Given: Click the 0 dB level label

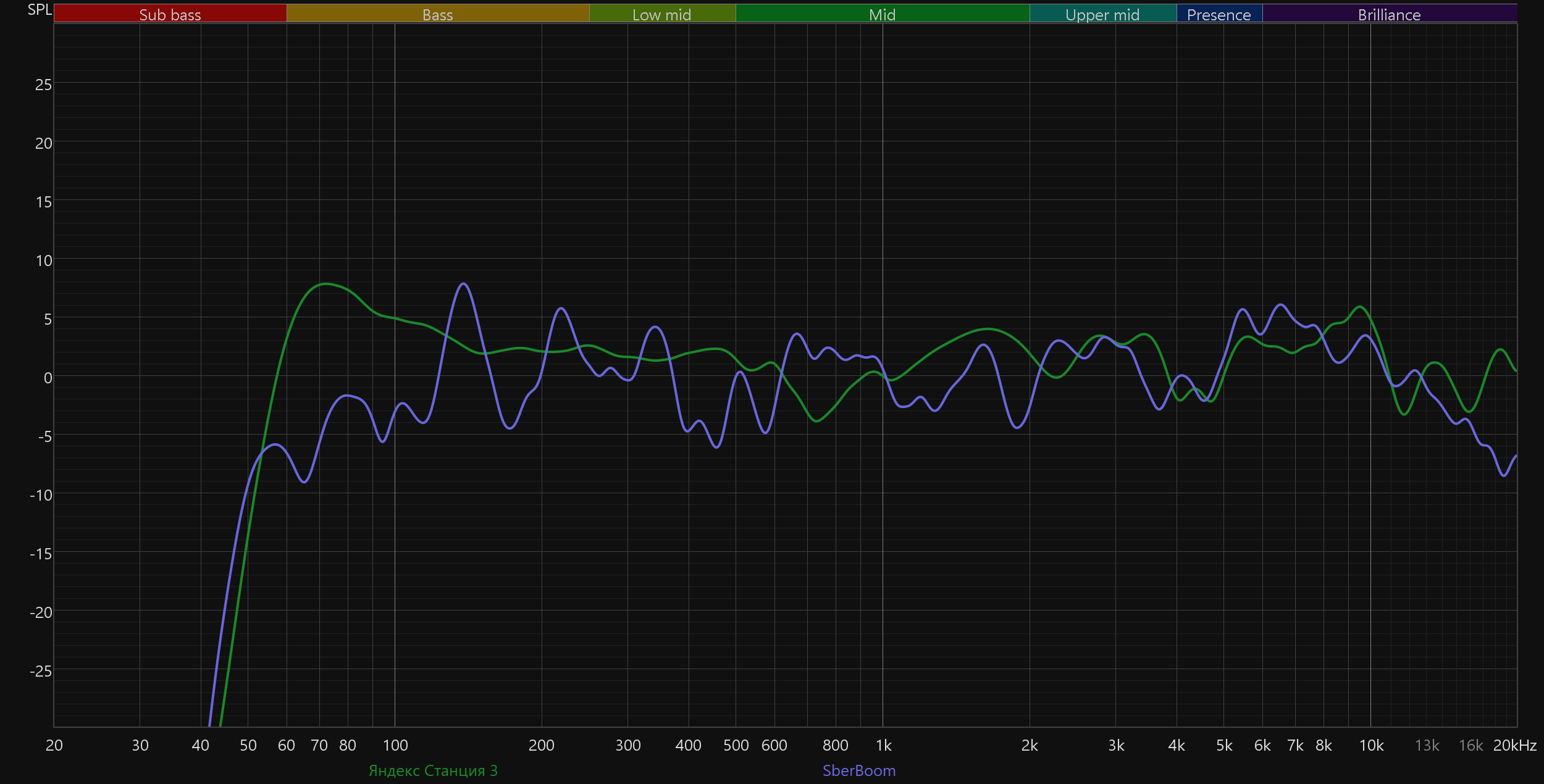Looking at the screenshot, I should click(x=48, y=378).
